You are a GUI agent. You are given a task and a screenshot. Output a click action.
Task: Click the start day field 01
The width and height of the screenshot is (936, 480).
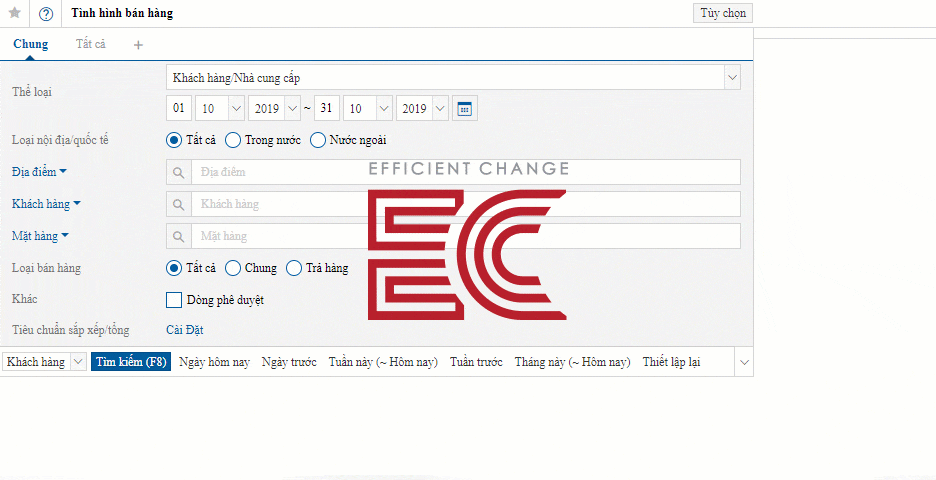tap(178, 109)
